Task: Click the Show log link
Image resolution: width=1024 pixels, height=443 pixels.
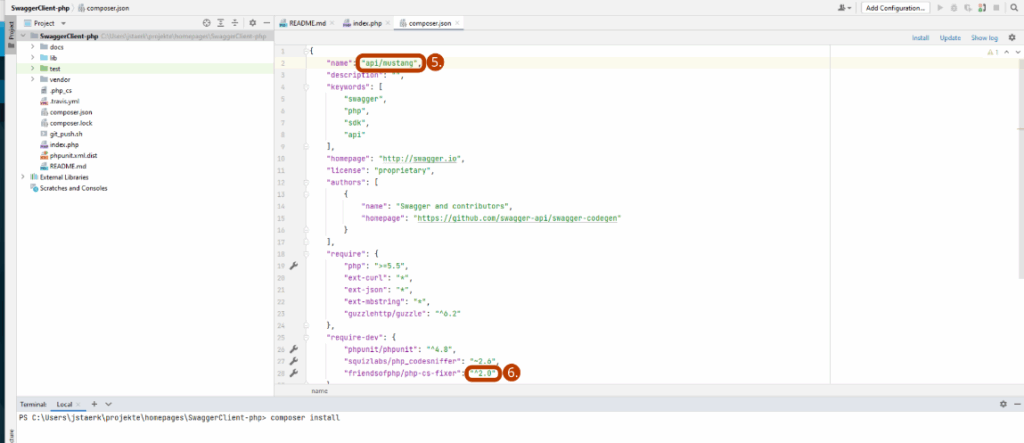Action: pyautogui.click(x=984, y=38)
